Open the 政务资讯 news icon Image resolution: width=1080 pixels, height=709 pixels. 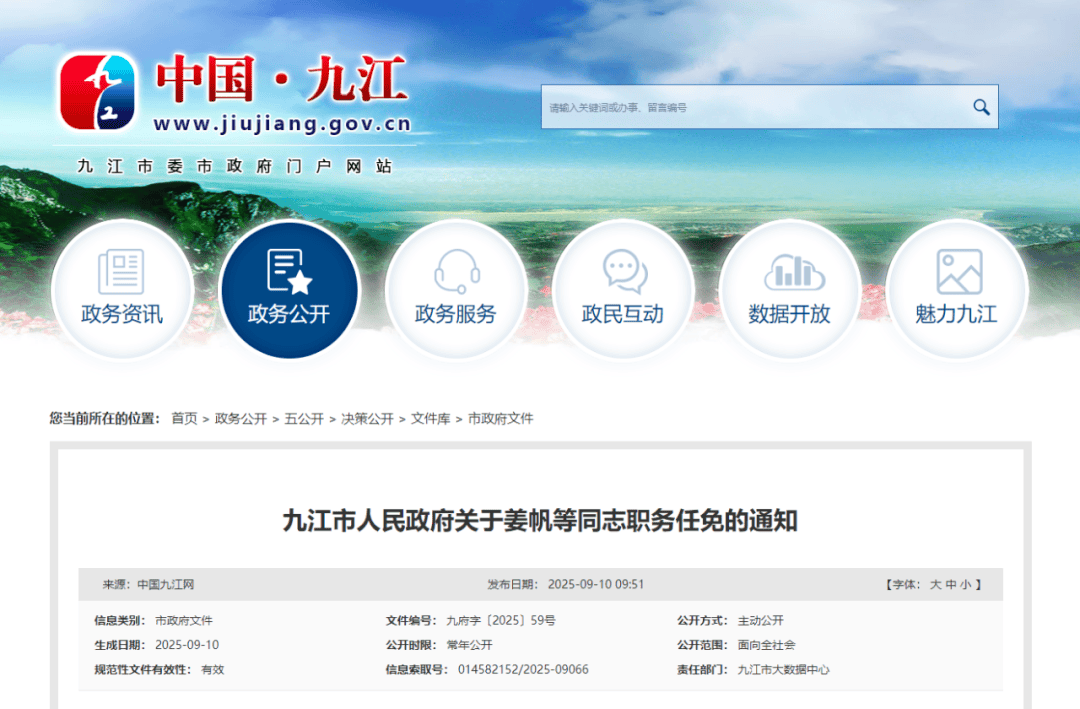click(121, 290)
